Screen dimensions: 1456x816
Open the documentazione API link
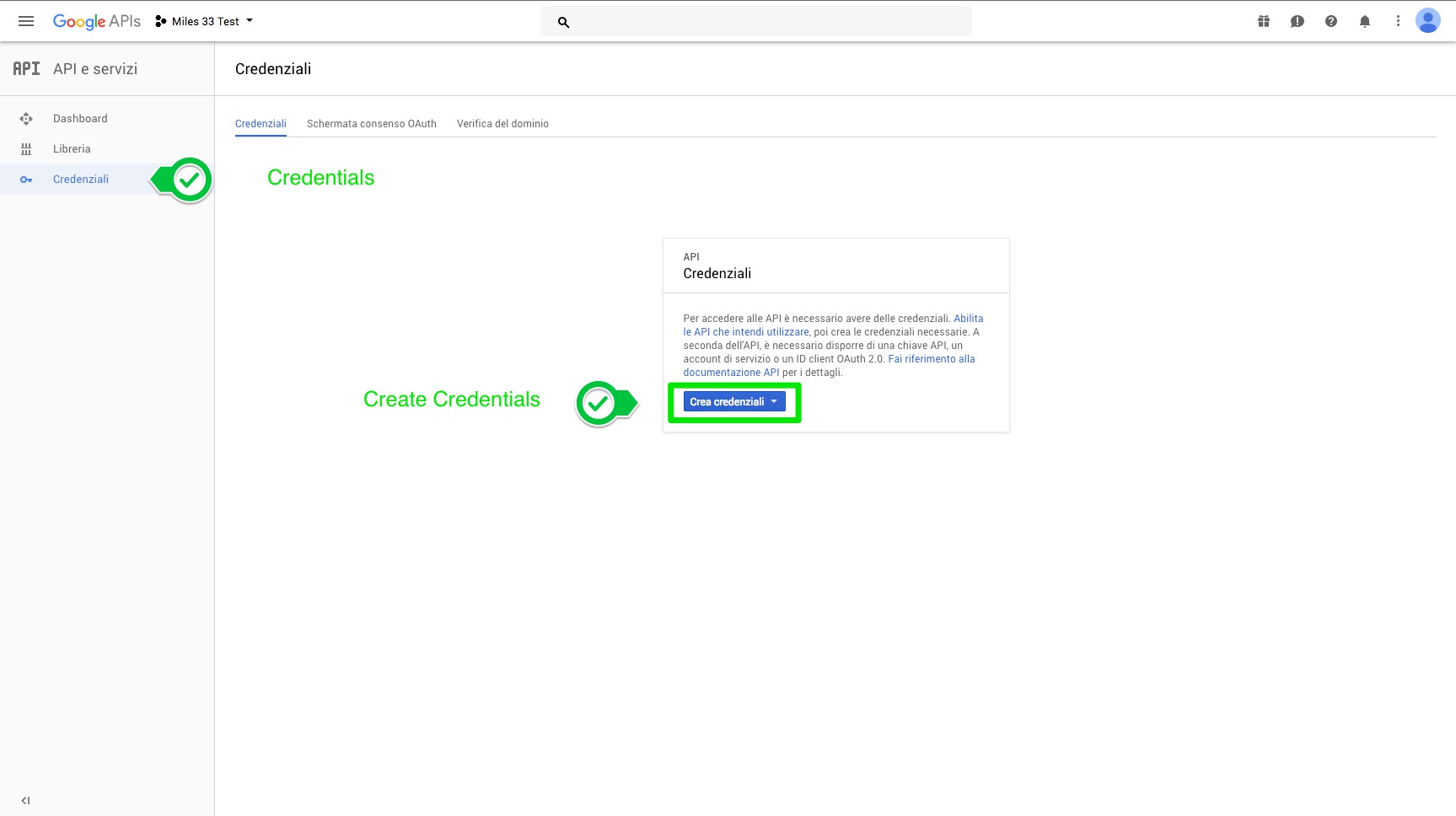tap(730, 373)
